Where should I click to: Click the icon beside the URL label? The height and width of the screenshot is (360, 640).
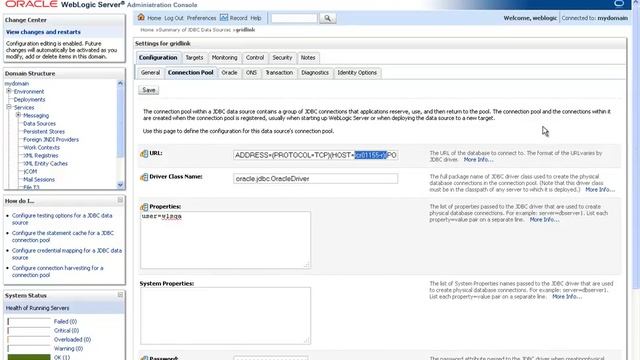tap(144, 154)
